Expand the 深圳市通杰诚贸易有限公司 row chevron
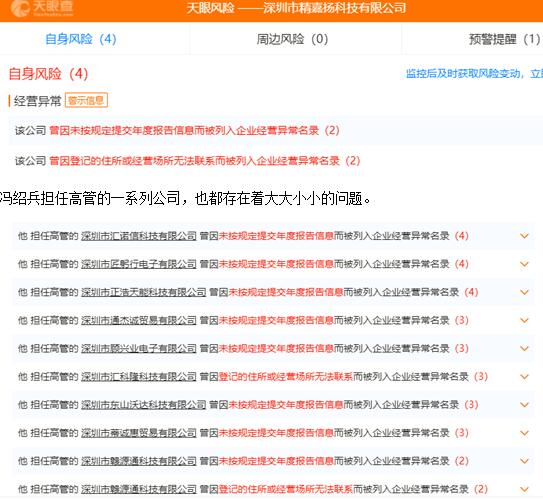 pos(524,320)
